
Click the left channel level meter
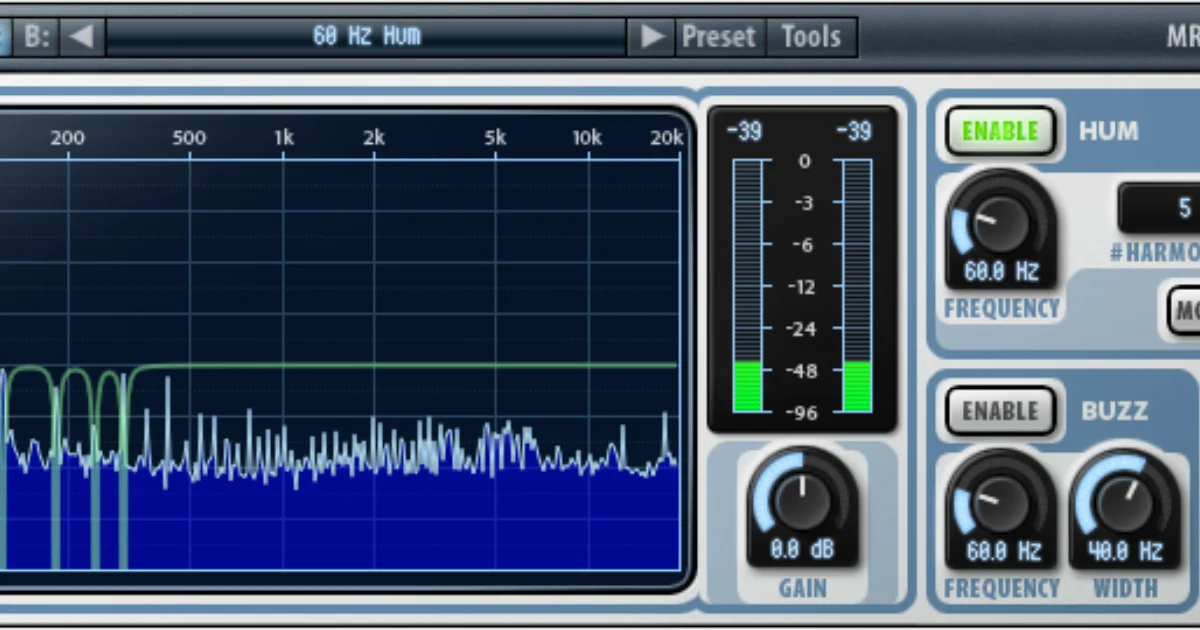pos(747,285)
